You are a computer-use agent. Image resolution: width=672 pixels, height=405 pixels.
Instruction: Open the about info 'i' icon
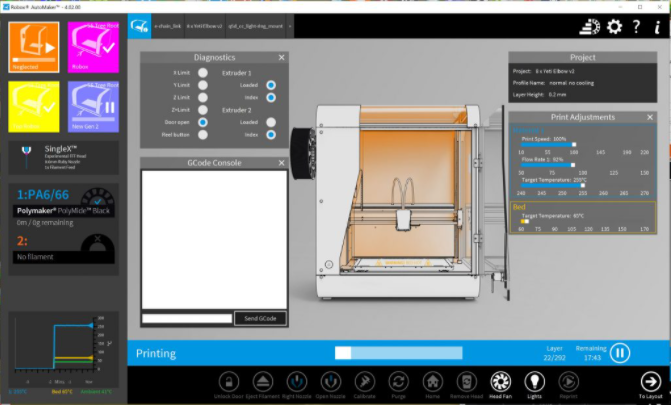pyautogui.click(x=657, y=27)
